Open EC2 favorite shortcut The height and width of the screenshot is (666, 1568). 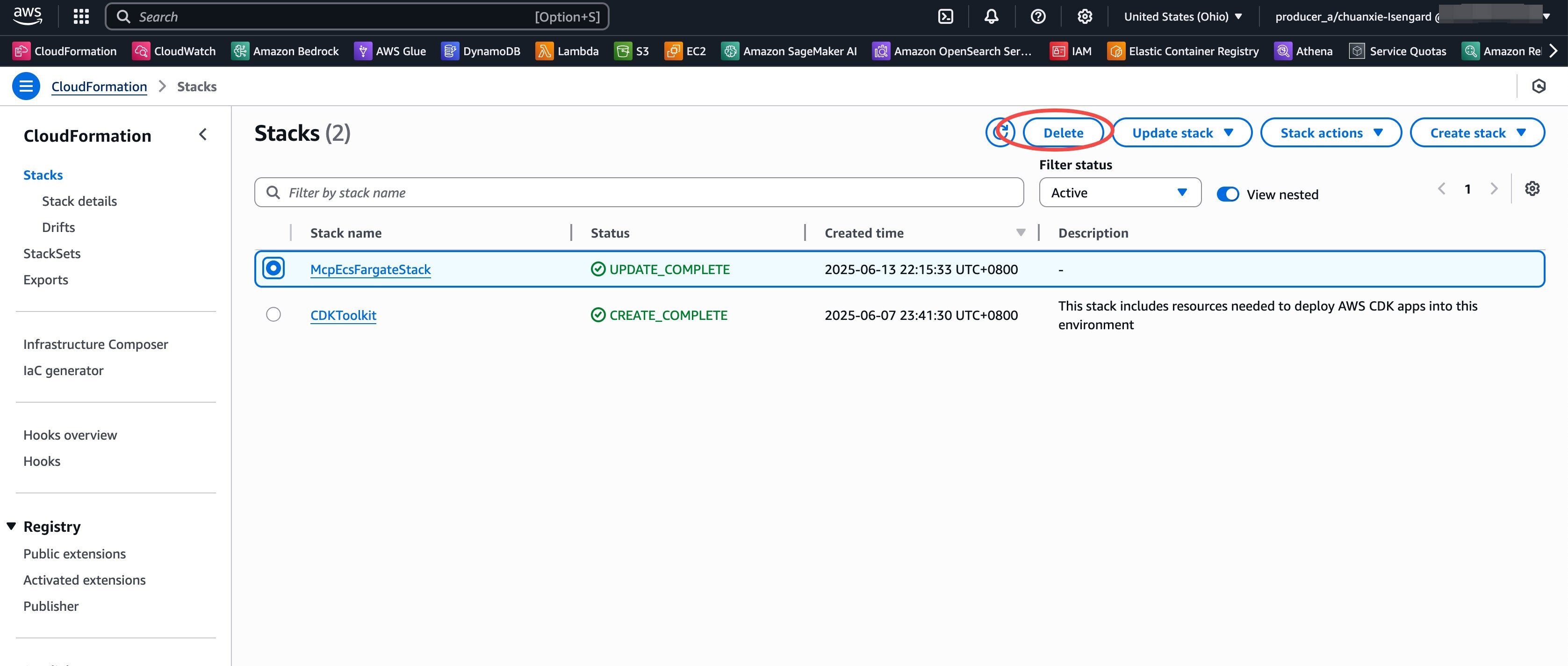(685, 51)
